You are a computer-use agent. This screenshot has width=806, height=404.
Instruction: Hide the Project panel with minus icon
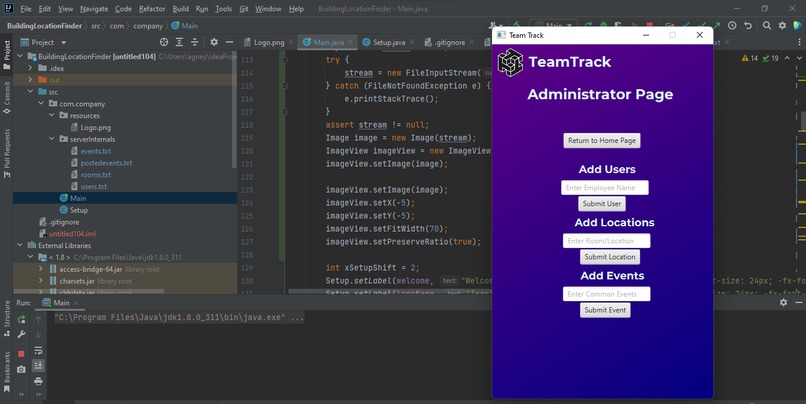229,42
